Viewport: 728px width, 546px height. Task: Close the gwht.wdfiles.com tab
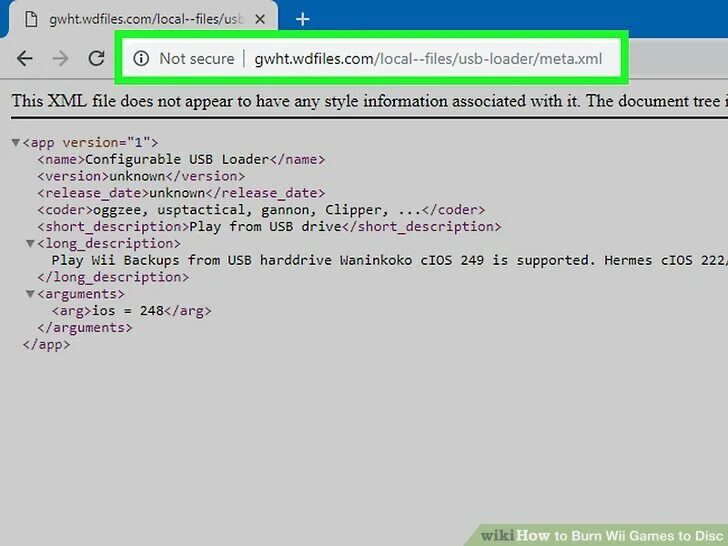point(260,19)
